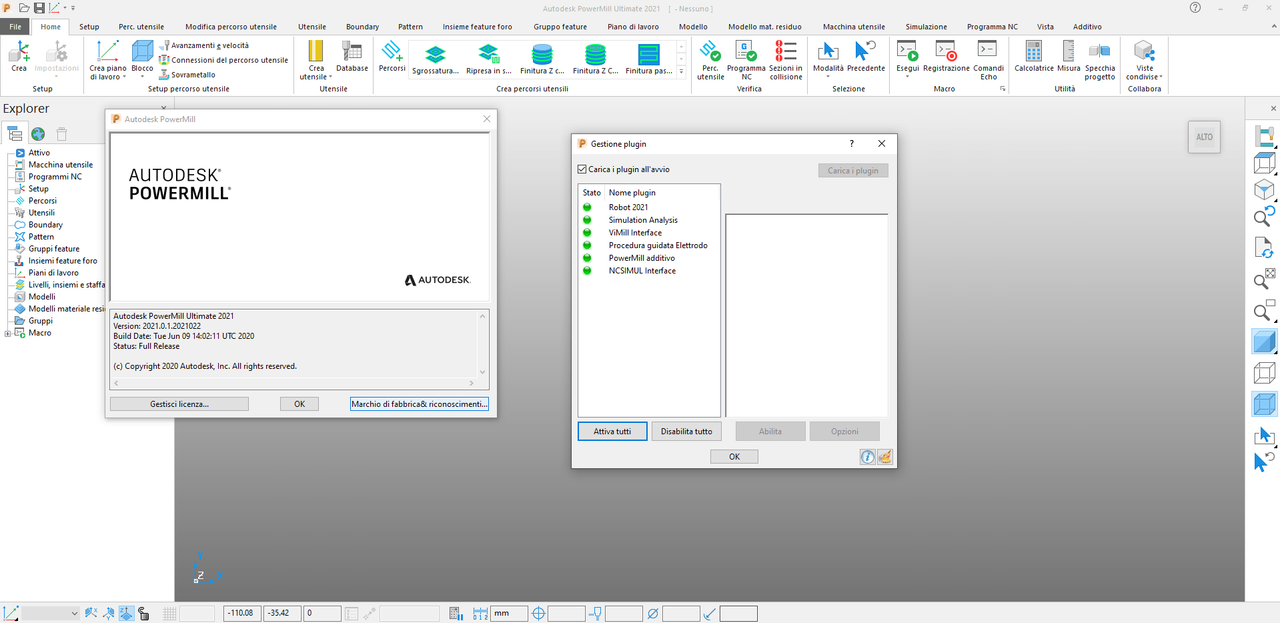Open the Viste condivise dropdown
Screen dimensions: 1280x623
(1159, 76)
